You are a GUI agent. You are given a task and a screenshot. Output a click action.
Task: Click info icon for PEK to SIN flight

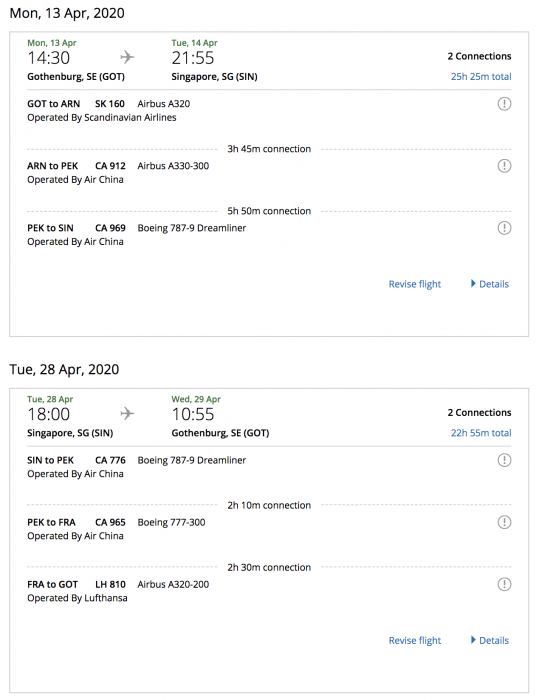point(504,228)
